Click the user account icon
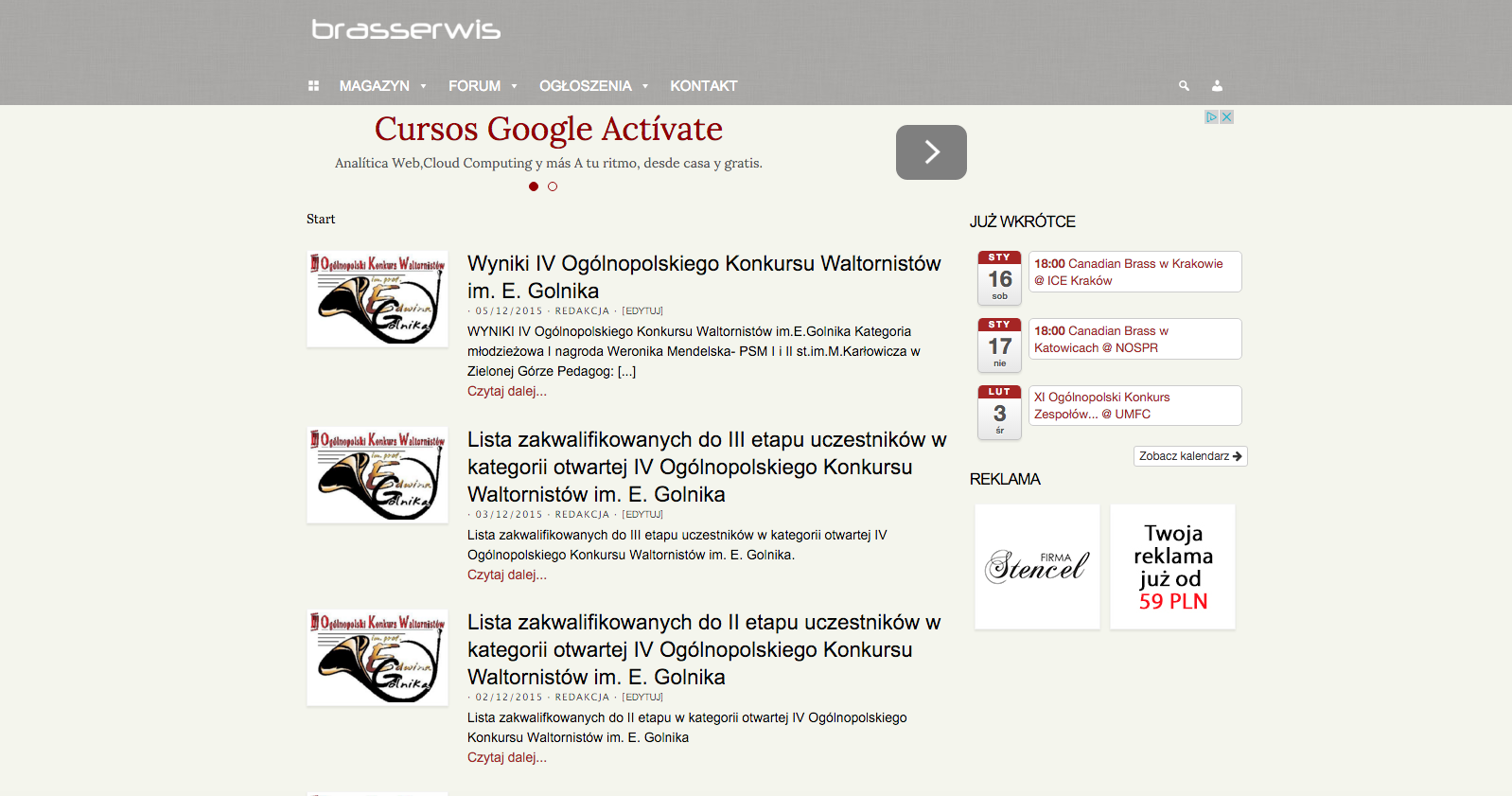 1217,86
